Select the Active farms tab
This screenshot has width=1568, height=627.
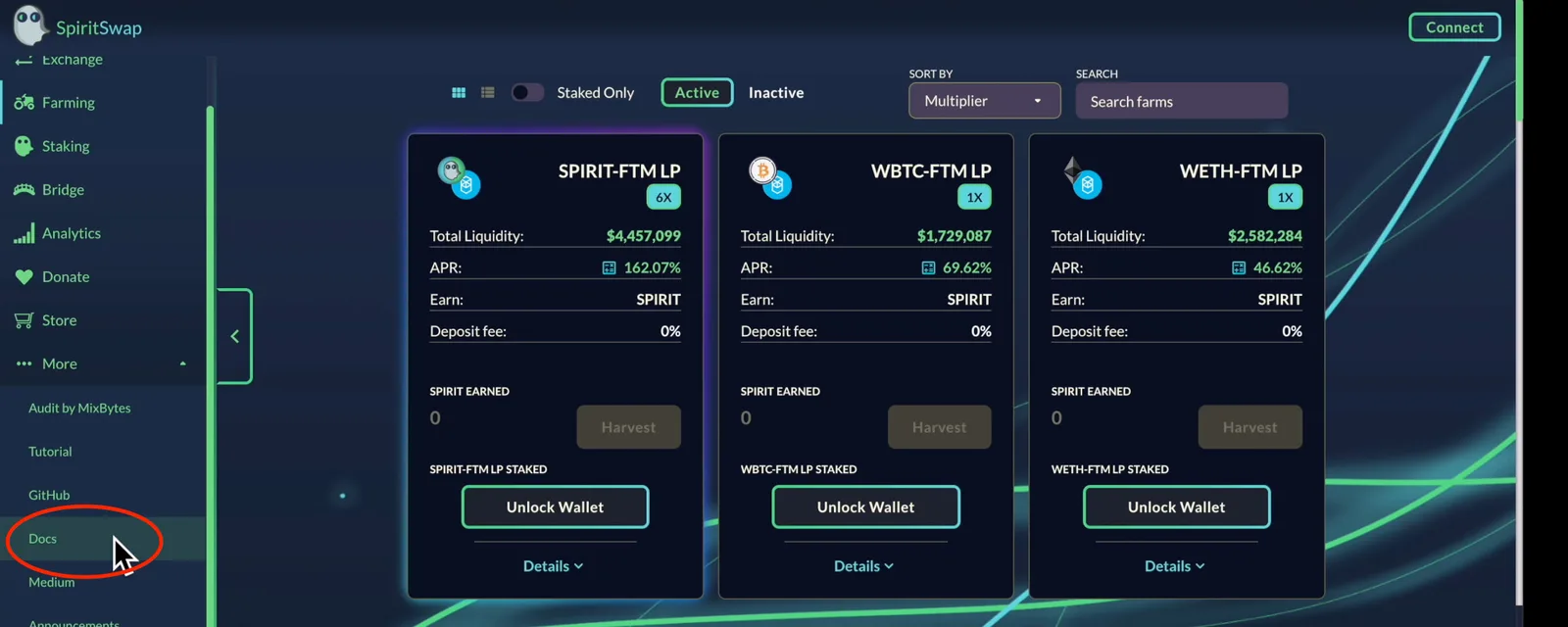[697, 92]
